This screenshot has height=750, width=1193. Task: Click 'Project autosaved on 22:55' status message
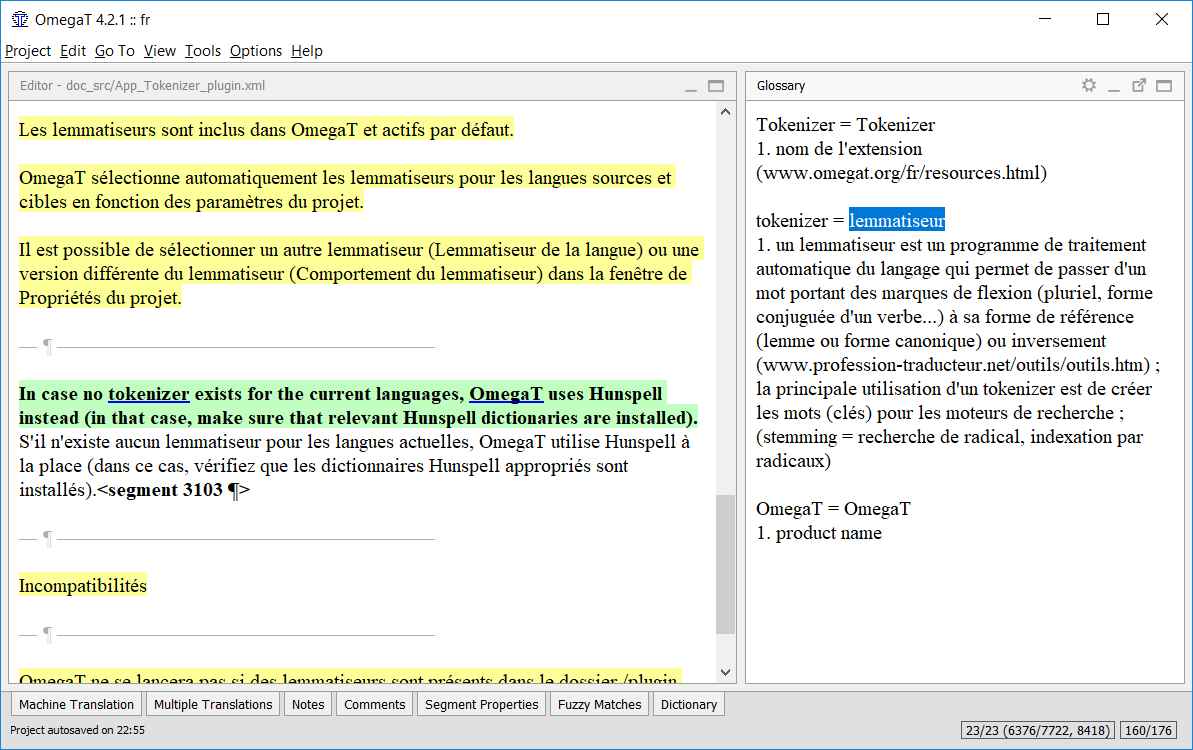tap(78, 730)
